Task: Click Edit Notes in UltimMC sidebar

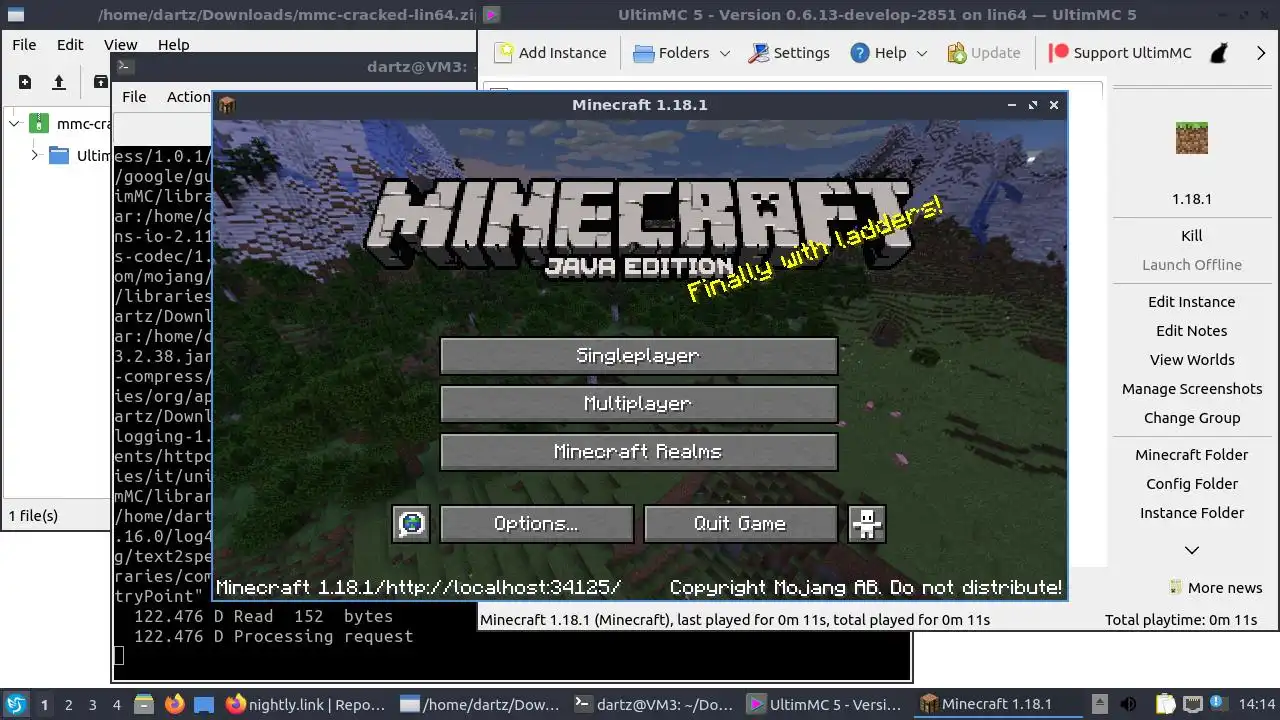Action: pos(1192,331)
